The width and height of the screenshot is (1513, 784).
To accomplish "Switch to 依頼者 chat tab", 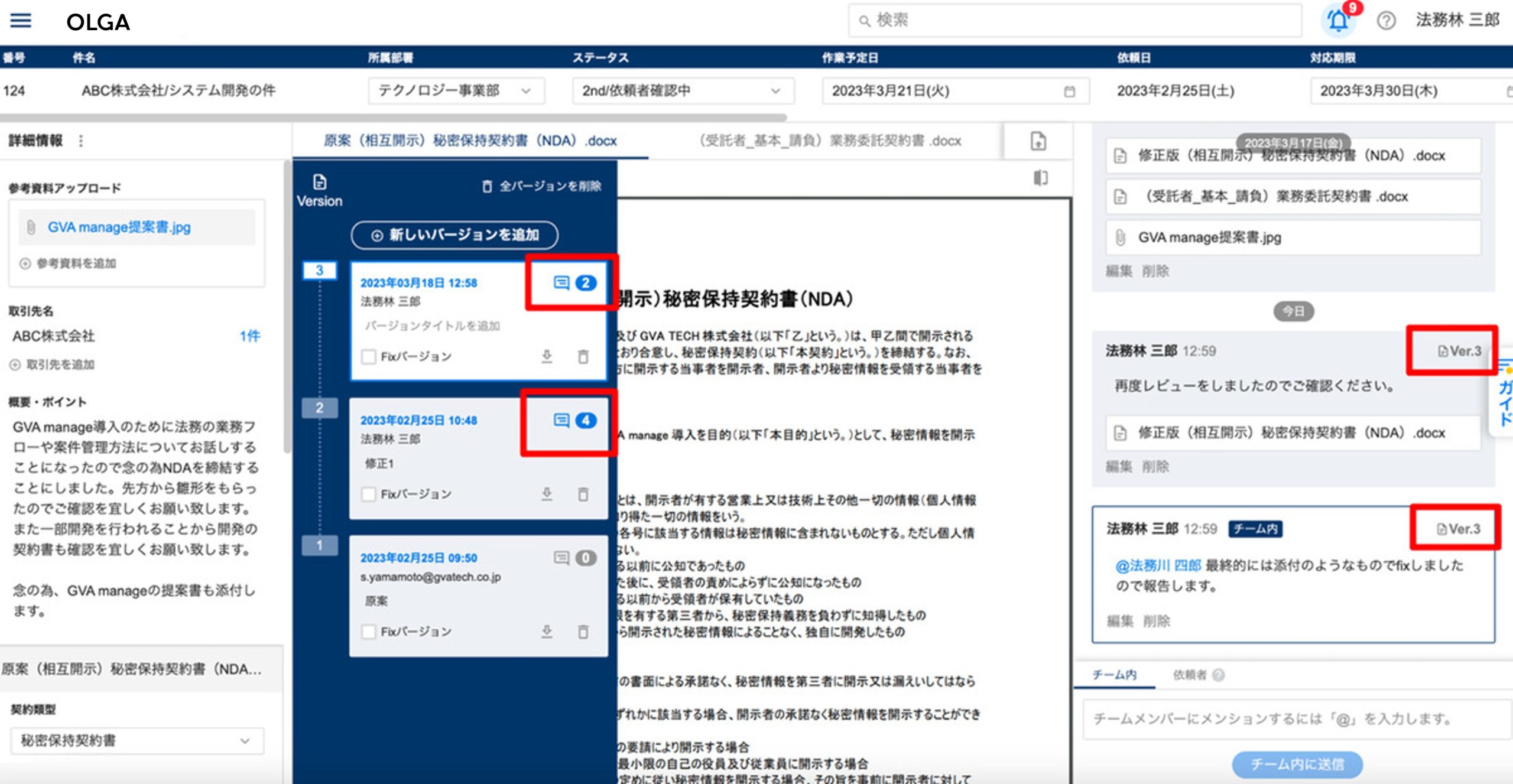I will click(1189, 675).
